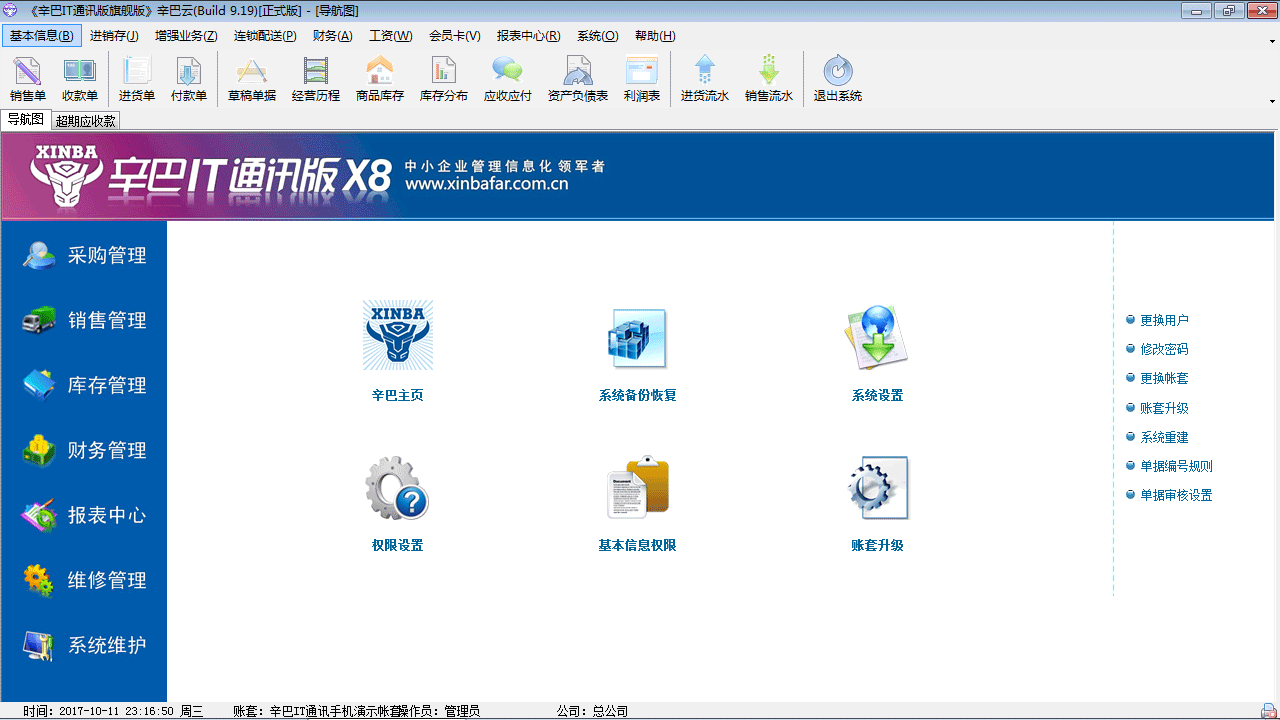
Task: Click the 销售流水 arrow icon
Action: coord(769,79)
